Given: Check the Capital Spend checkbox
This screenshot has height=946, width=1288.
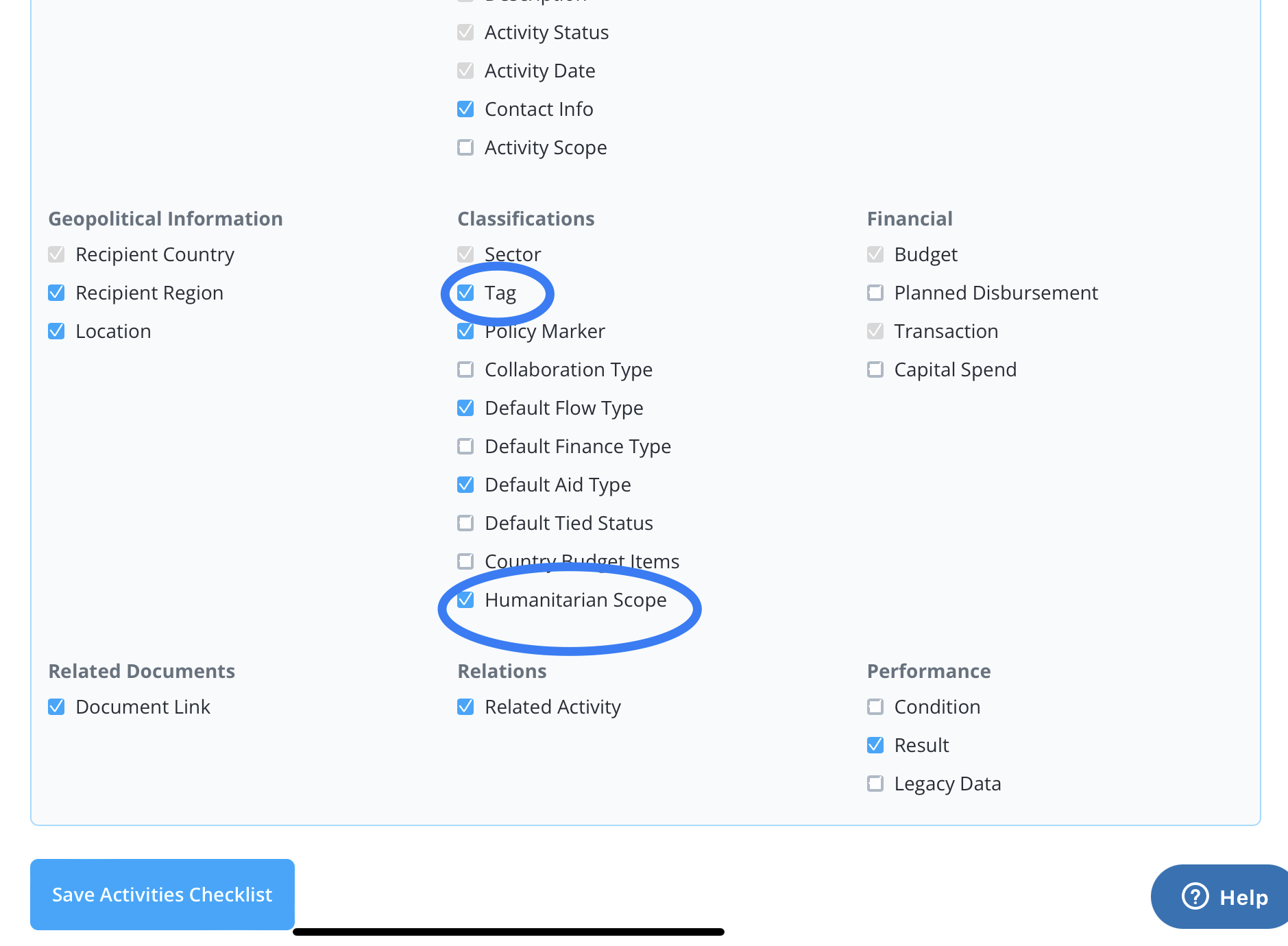Looking at the screenshot, I should 875,369.
